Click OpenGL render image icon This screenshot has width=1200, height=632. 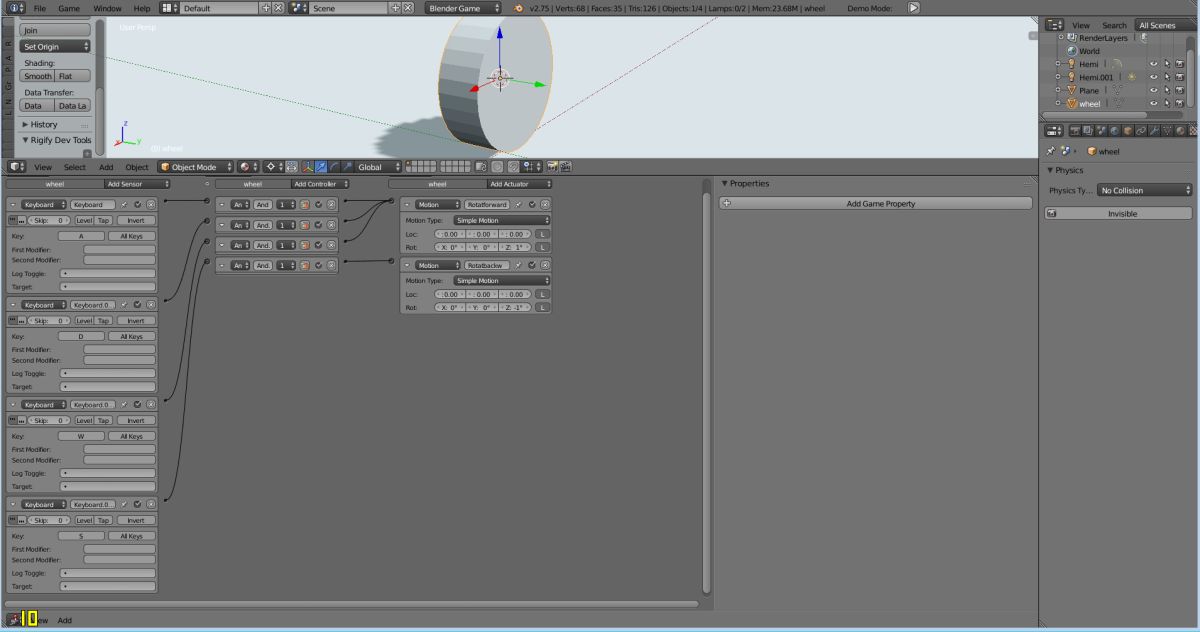pyautogui.click(x=552, y=167)
